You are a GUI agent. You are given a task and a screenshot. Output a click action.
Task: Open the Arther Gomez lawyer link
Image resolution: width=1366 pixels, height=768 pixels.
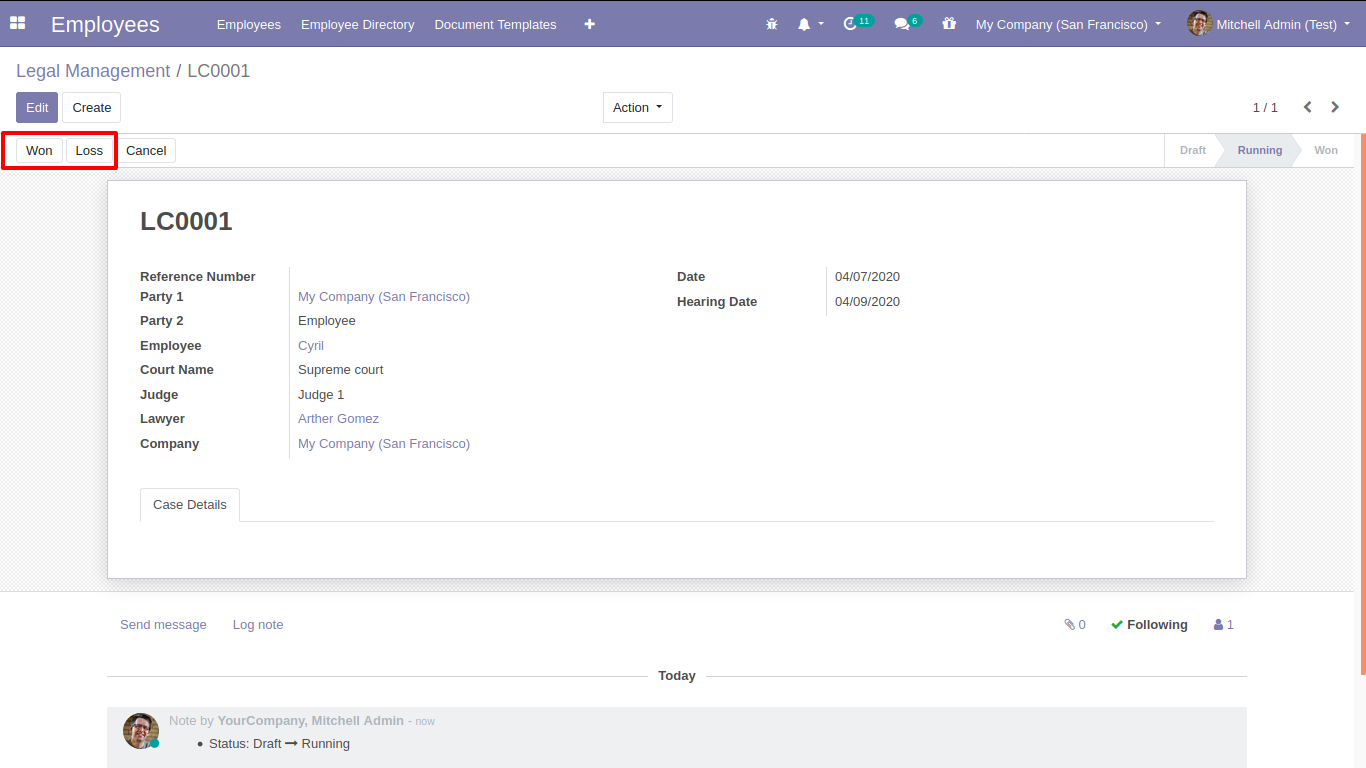(338, 419)
